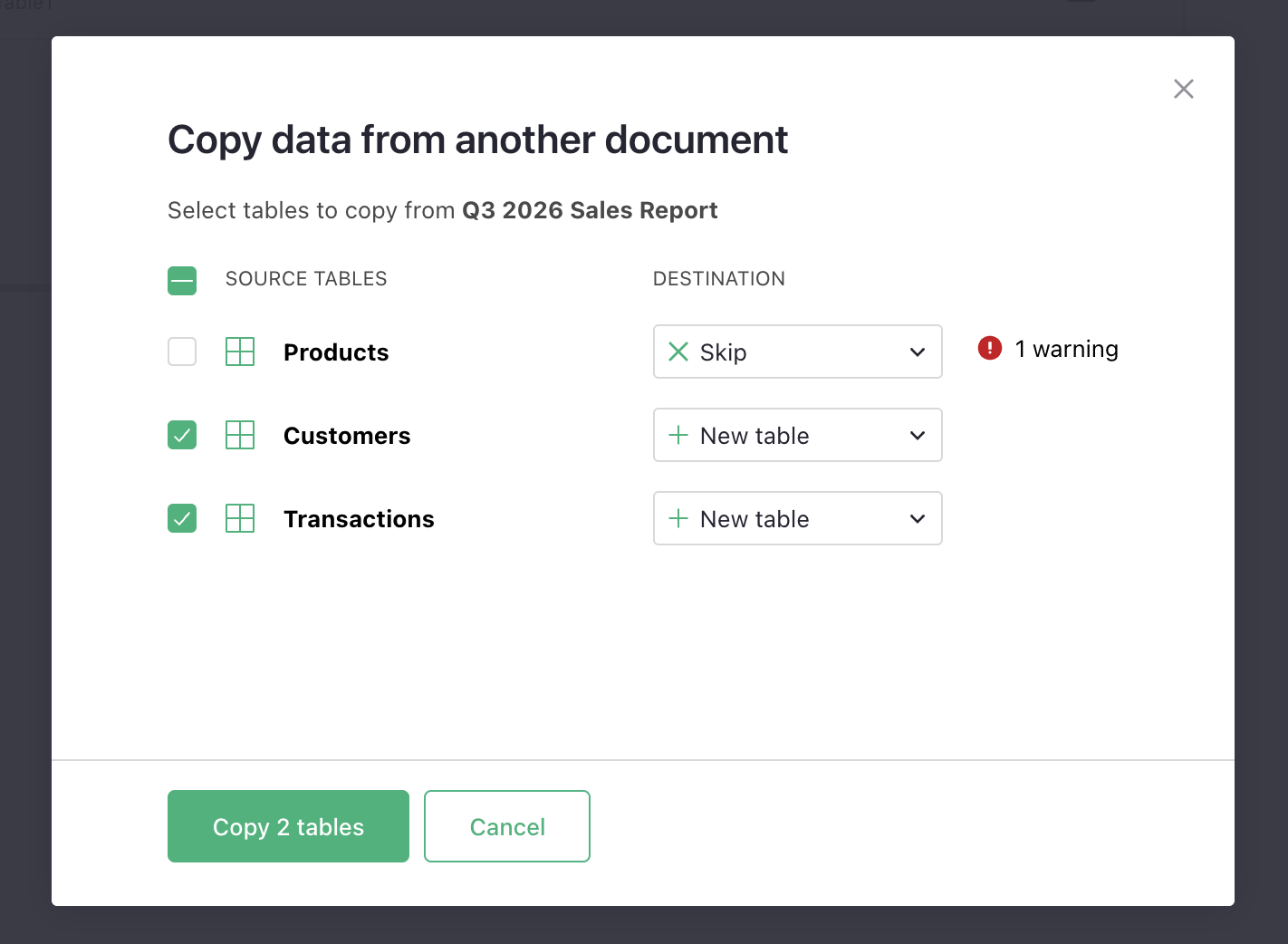Screen dimensions: 1288x944
Task: Select the Transactions table name
Action: coord(359,519)
